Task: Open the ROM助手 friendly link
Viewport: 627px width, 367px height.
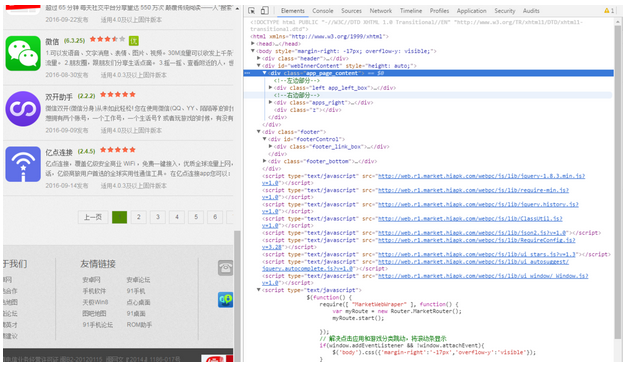Action: point(139,325)
